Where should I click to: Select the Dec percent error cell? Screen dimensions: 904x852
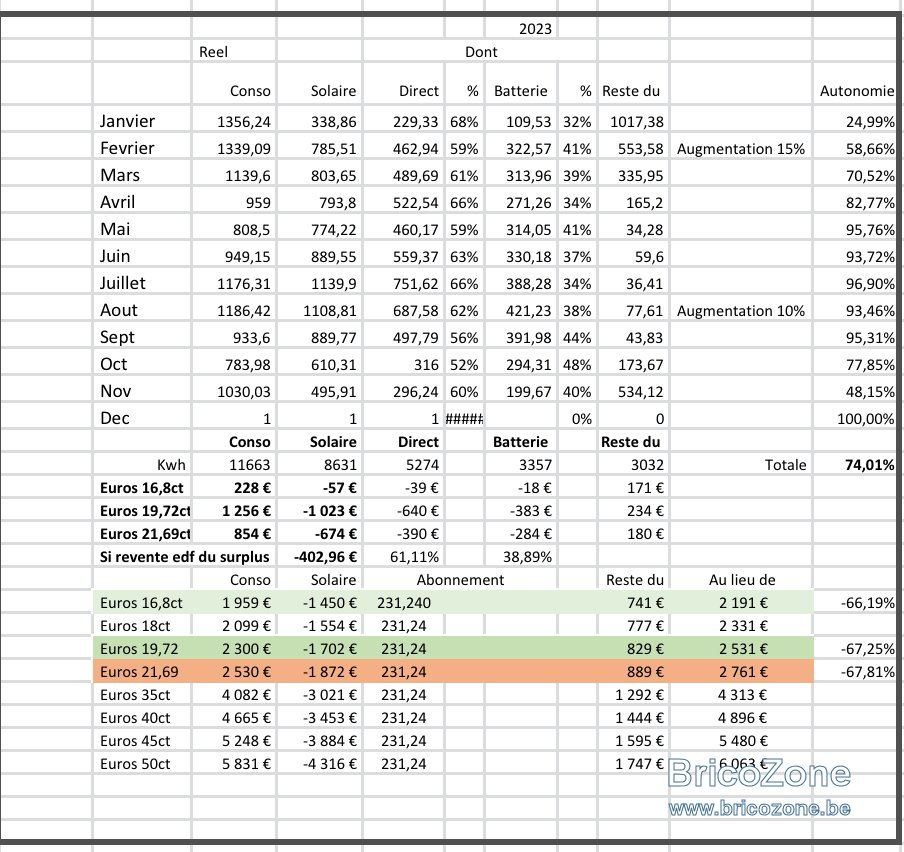(464, 419)
